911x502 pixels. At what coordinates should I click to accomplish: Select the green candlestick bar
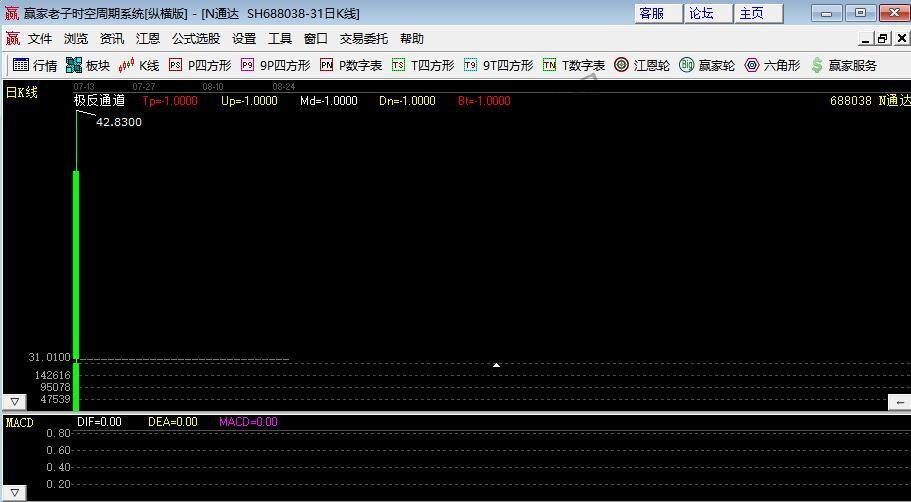[76, 264]
